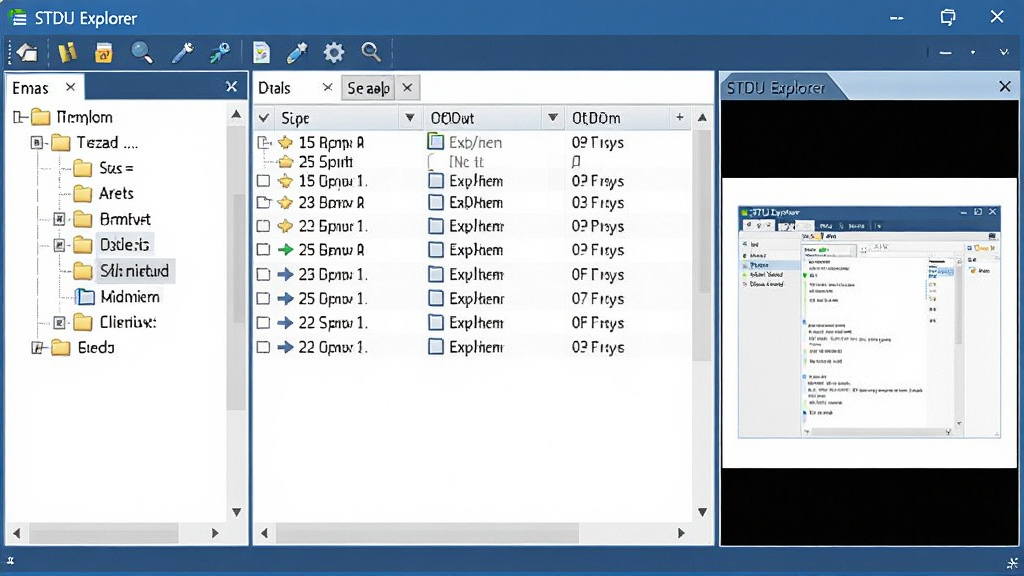Image resolution: width=1024 pixels, height=576 pixels.
Task: Click the orange email folder toolbar icon
Action: tap(104, 53)
